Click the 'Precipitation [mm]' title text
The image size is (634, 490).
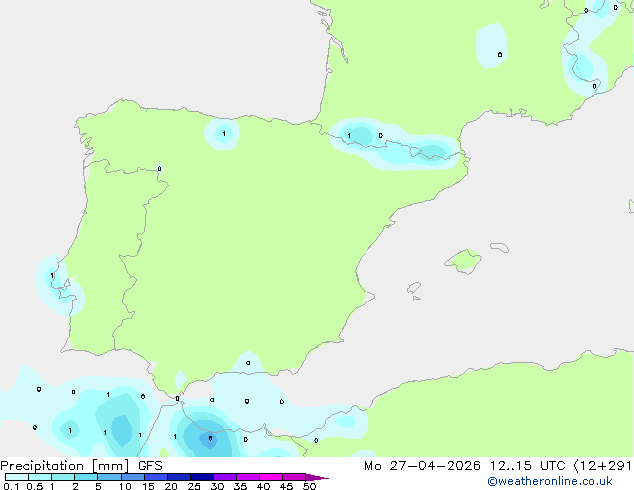(65, 466)
